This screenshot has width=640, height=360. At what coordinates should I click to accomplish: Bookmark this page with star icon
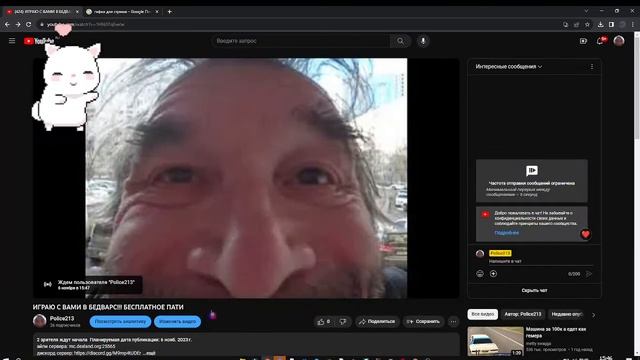[587, 24]
